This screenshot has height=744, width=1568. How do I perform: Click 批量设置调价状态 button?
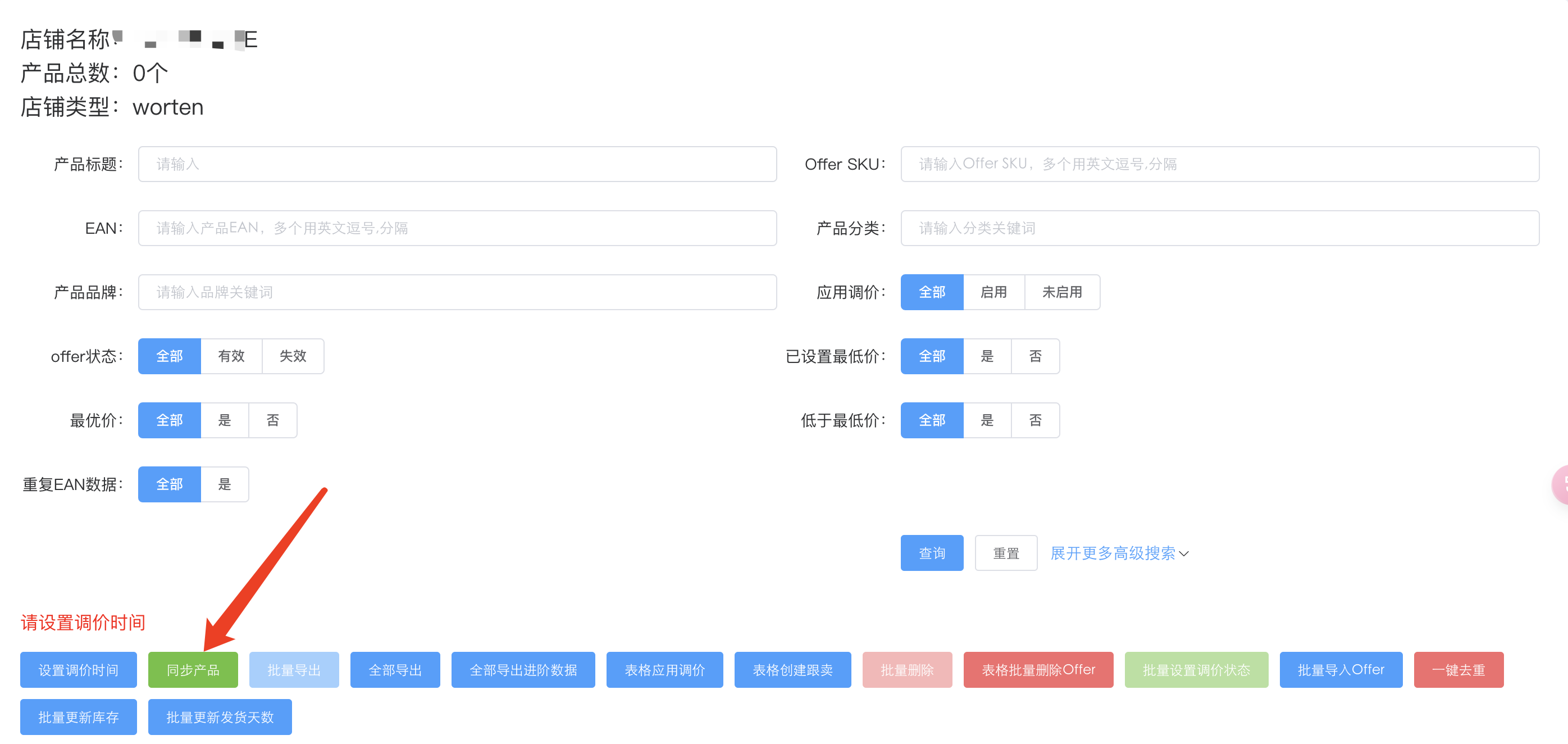pyautogui.click(x=1196, y=669)
